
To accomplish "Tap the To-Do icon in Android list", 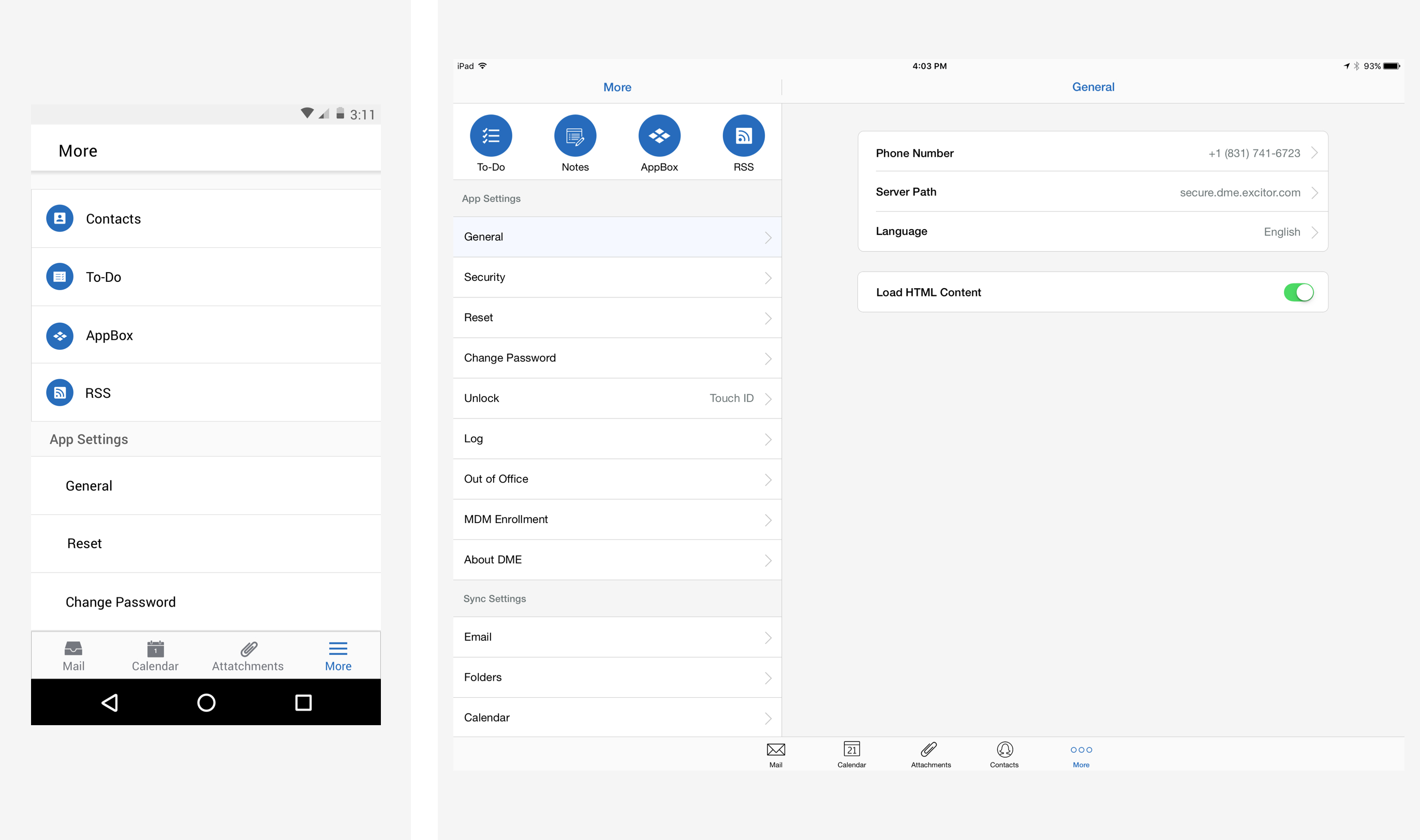I will [x=60, y=277].
